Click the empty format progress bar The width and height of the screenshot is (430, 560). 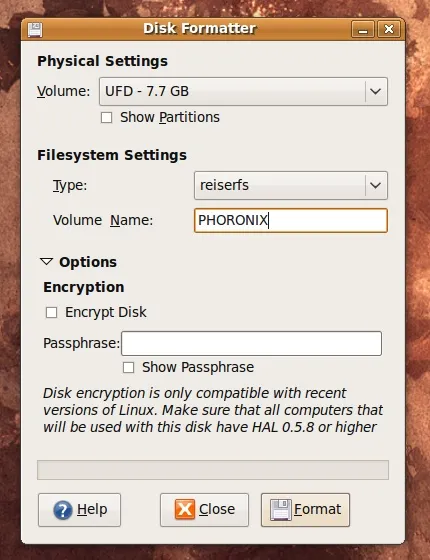(x=213, y=470)
